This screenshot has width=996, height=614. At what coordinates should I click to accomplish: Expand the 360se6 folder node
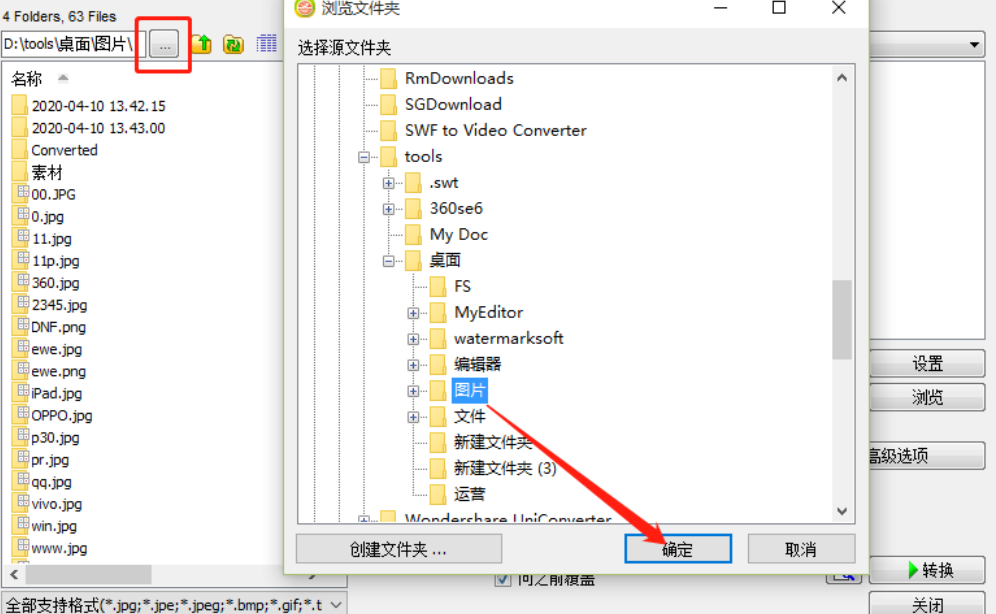coord(389,209)
